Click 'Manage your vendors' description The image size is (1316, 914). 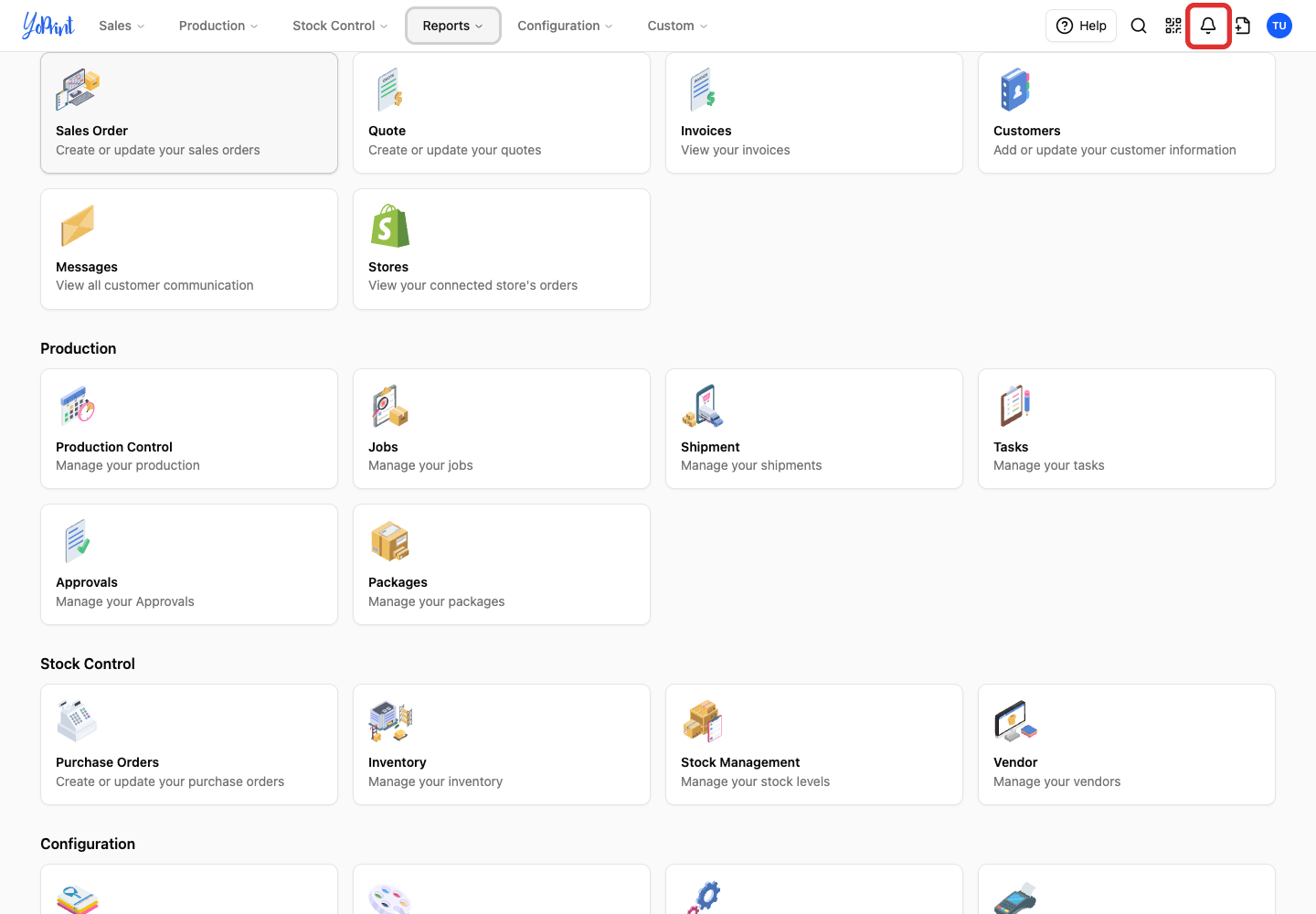click(1056, 781)
